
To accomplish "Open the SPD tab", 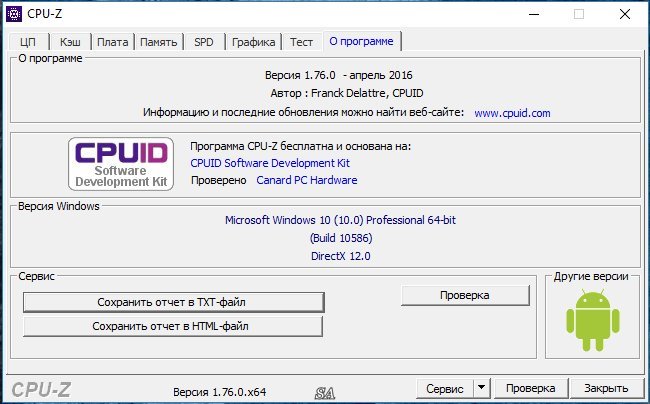I will [x=203, y=42].
